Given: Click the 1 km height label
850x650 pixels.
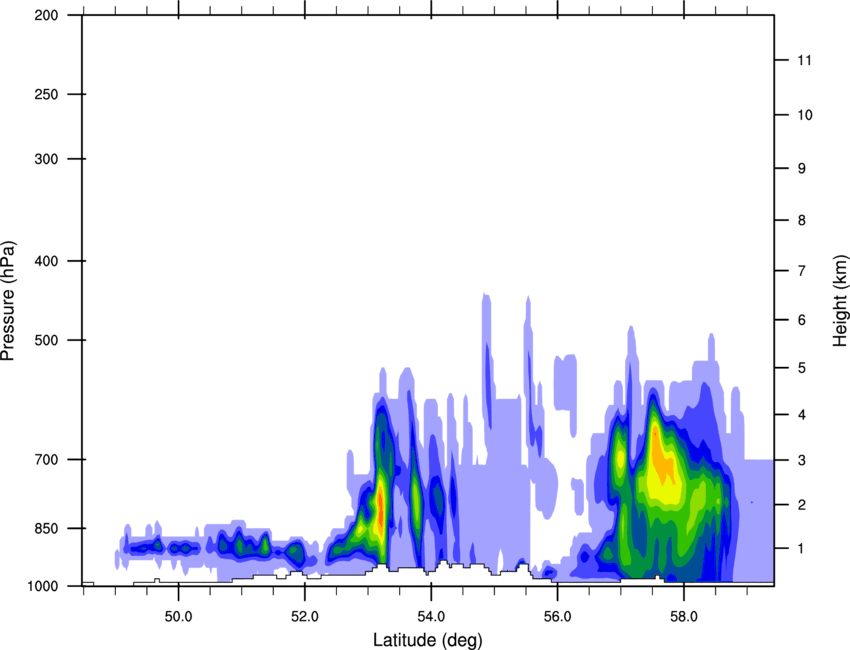Looking at the screenshot, I should 802,549.
